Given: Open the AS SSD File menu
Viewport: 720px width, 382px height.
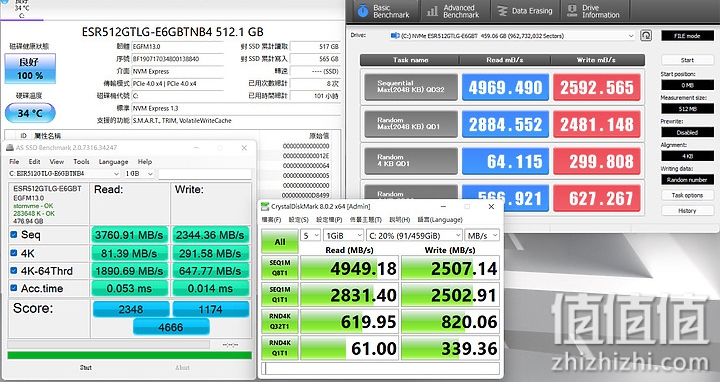Looking at the screenshot, I should [14, 162].
